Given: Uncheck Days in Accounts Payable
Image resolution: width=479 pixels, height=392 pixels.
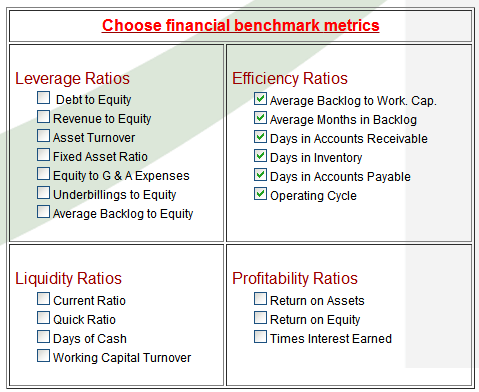Looking at the screenshot, I should coord(260,175).
